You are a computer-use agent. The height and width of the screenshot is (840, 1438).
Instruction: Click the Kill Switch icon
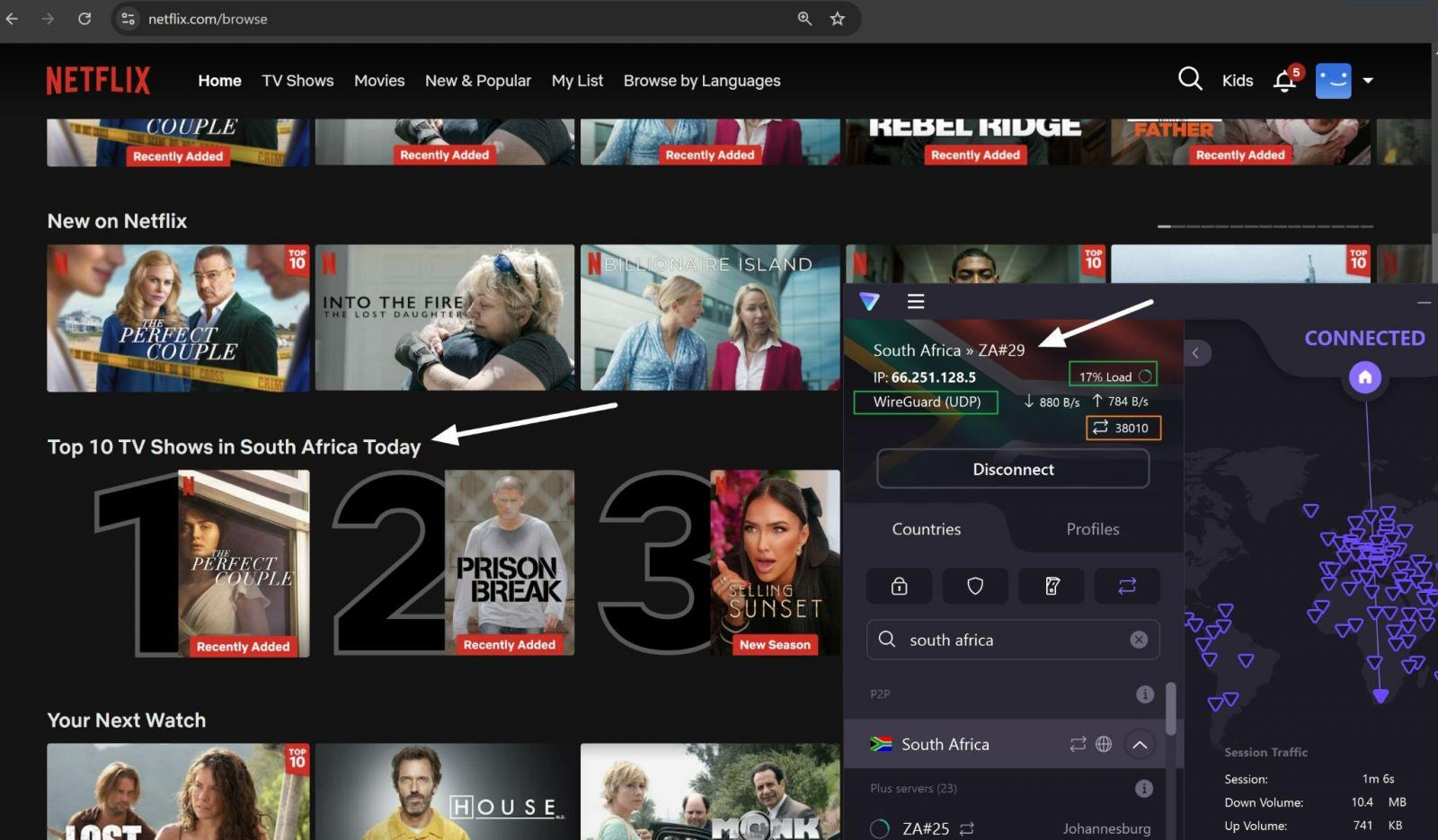(1052, 586)
